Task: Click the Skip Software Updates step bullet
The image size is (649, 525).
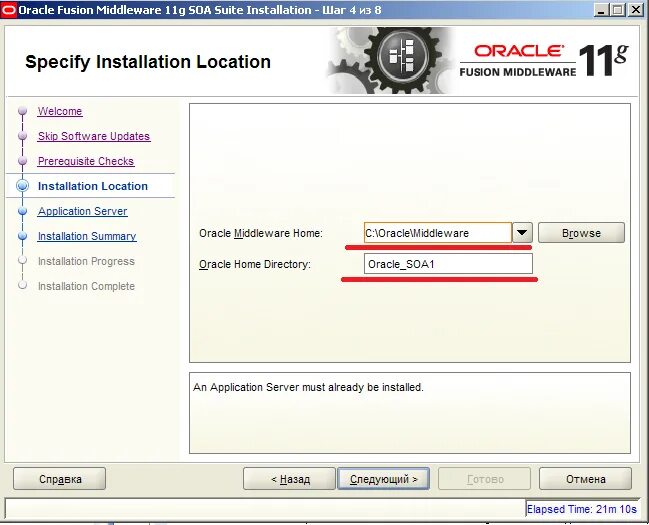Action: (x=23, y=136)
